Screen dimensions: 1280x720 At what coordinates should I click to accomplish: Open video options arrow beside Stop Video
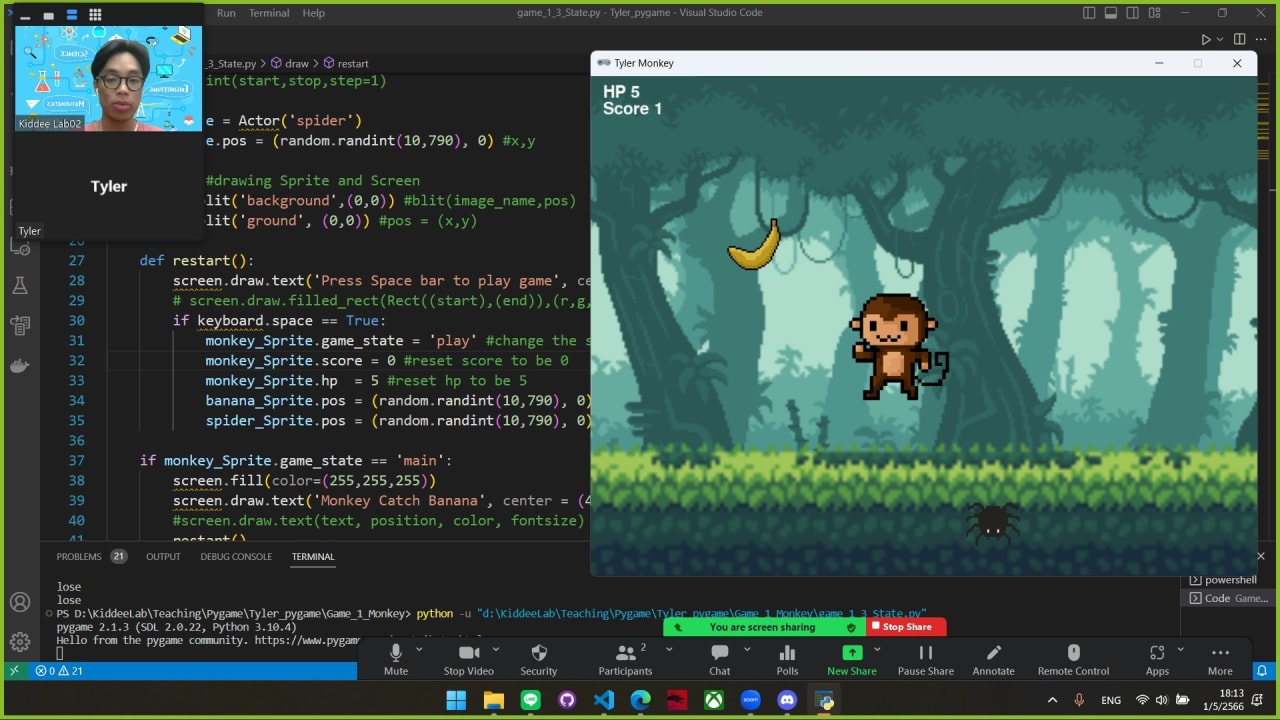tap(495, 649)
